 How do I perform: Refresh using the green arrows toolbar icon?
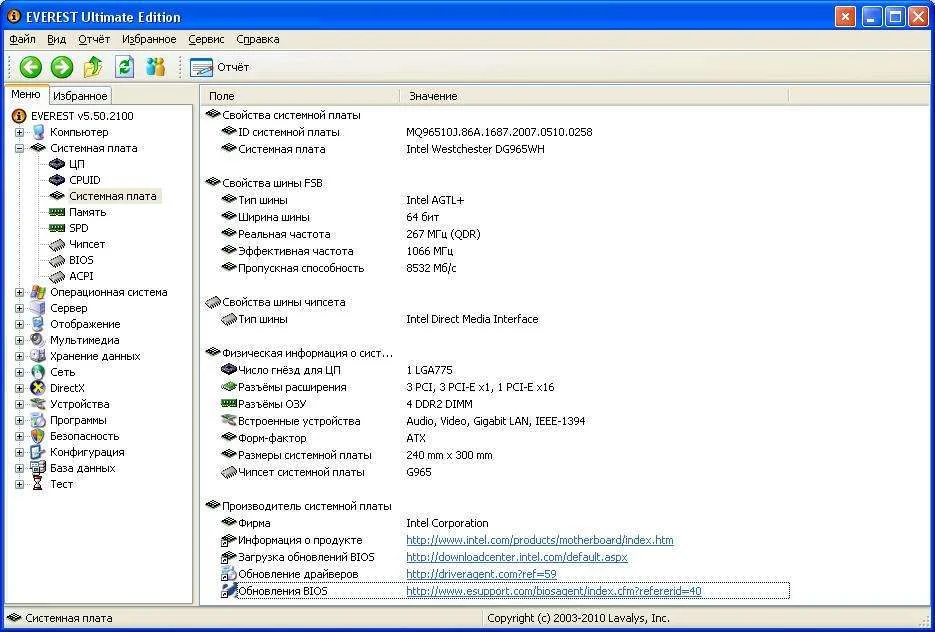(x=125, y=67)
